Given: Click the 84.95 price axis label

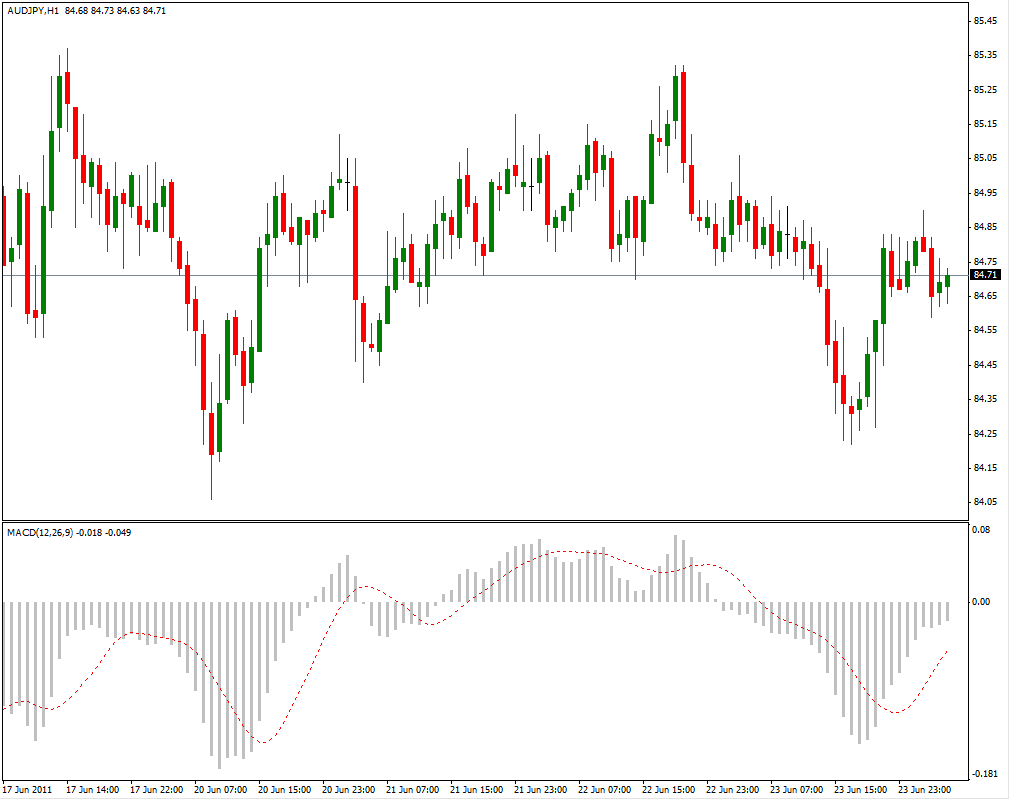Looking at the screenshot, I should 985,192.
